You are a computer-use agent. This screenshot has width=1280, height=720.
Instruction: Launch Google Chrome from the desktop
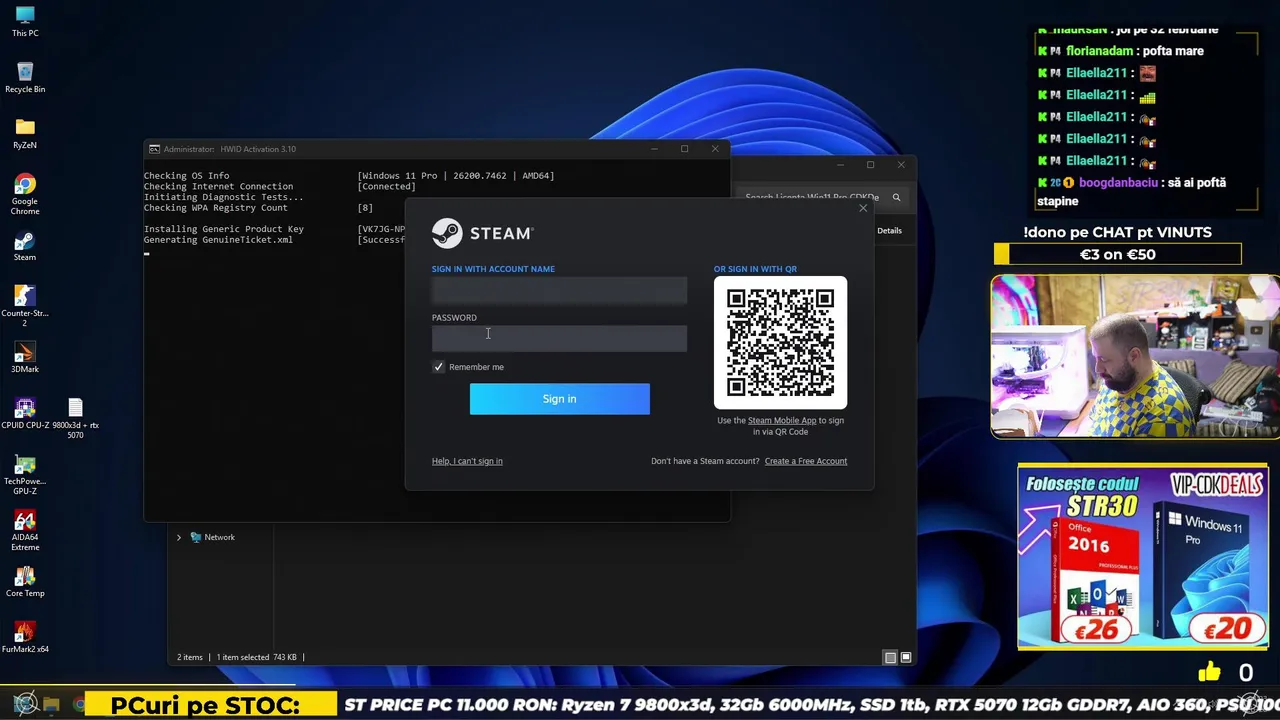pos(25,193)
